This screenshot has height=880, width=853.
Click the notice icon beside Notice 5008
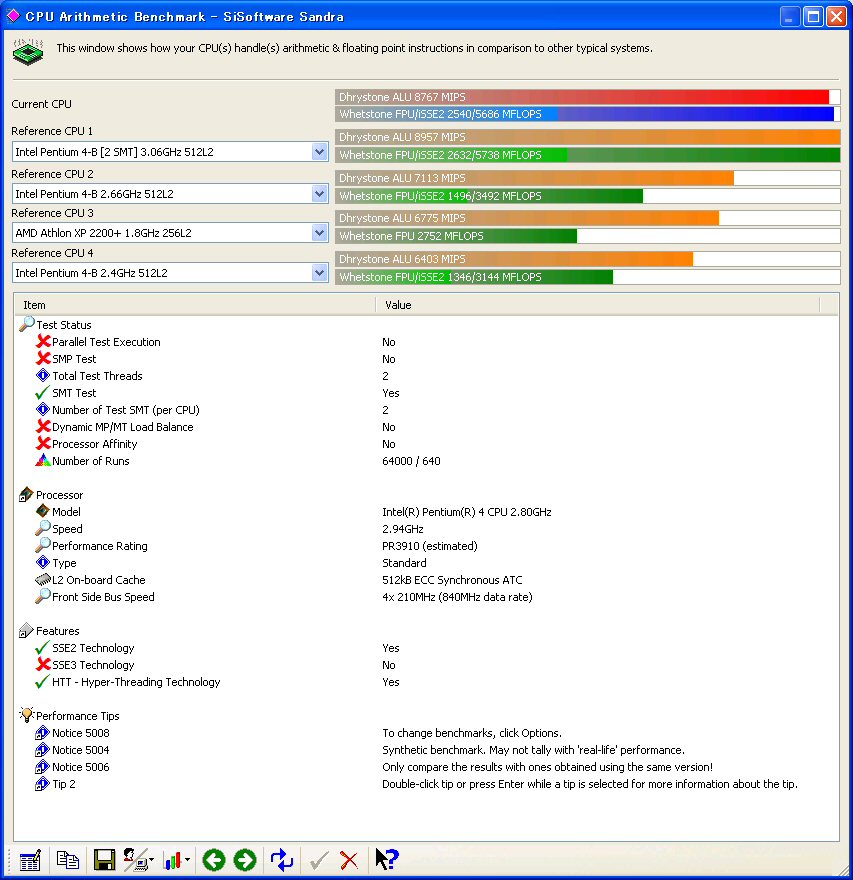[x=43, y=732]
